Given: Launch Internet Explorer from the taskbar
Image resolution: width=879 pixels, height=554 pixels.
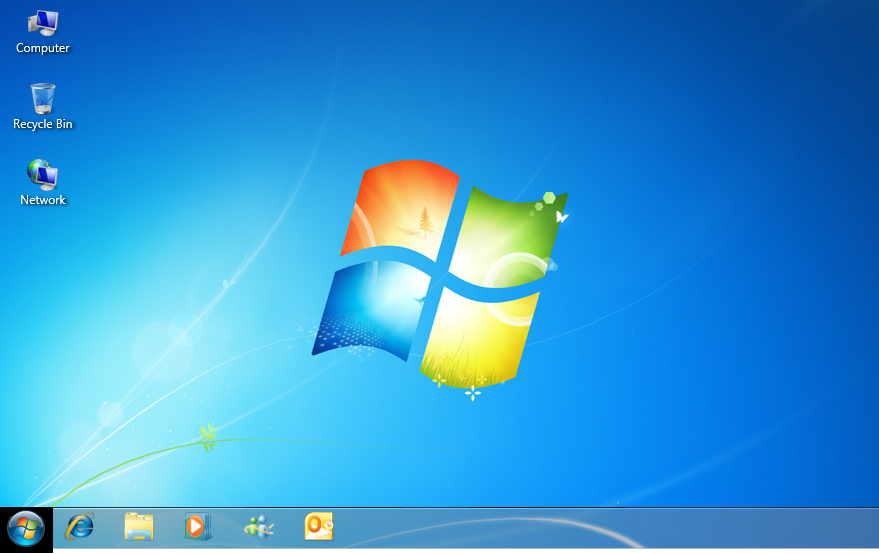Looking at the screenshot, I should (x=79, y=526).
